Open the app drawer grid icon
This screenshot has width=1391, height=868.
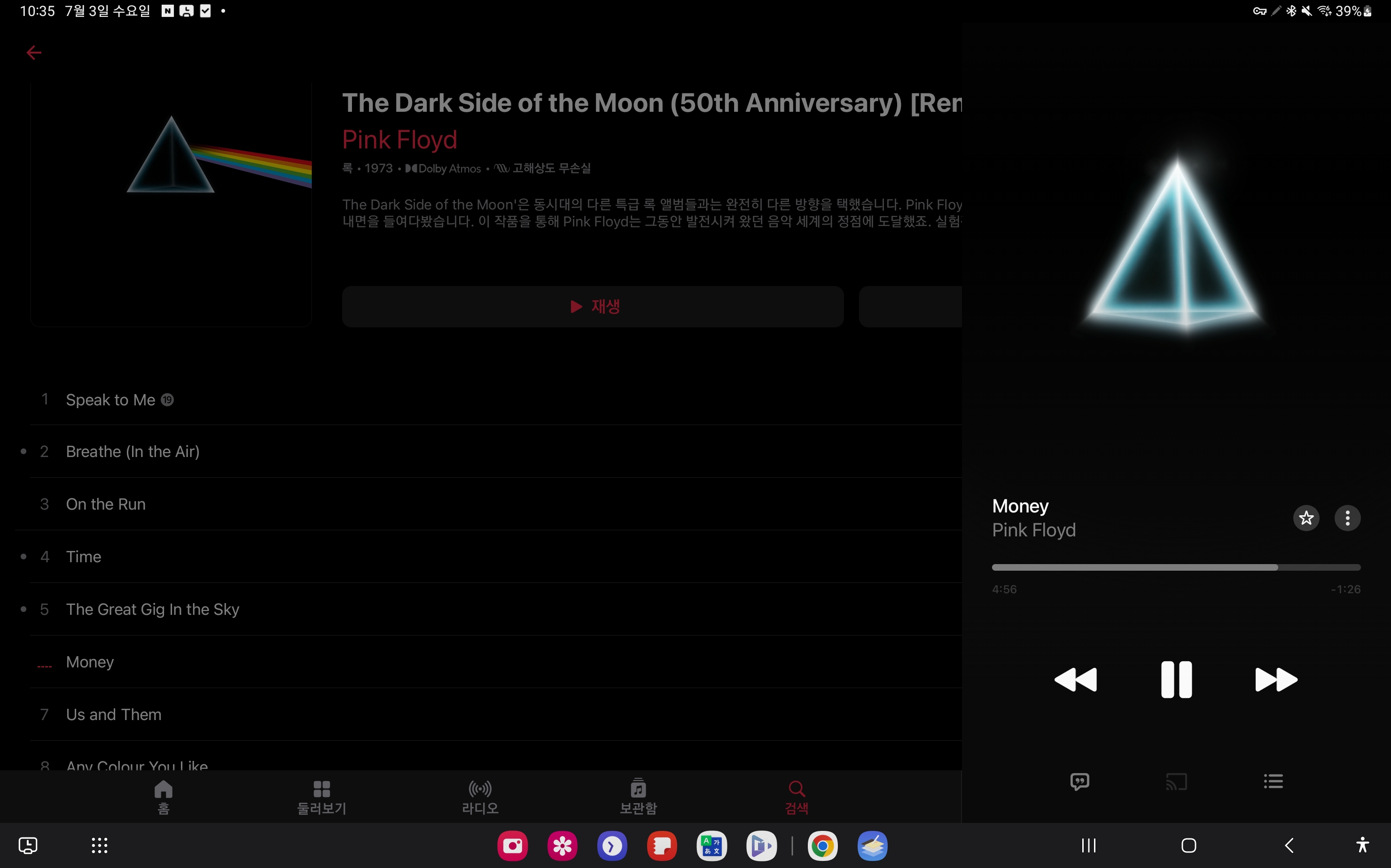pos(99,845)
